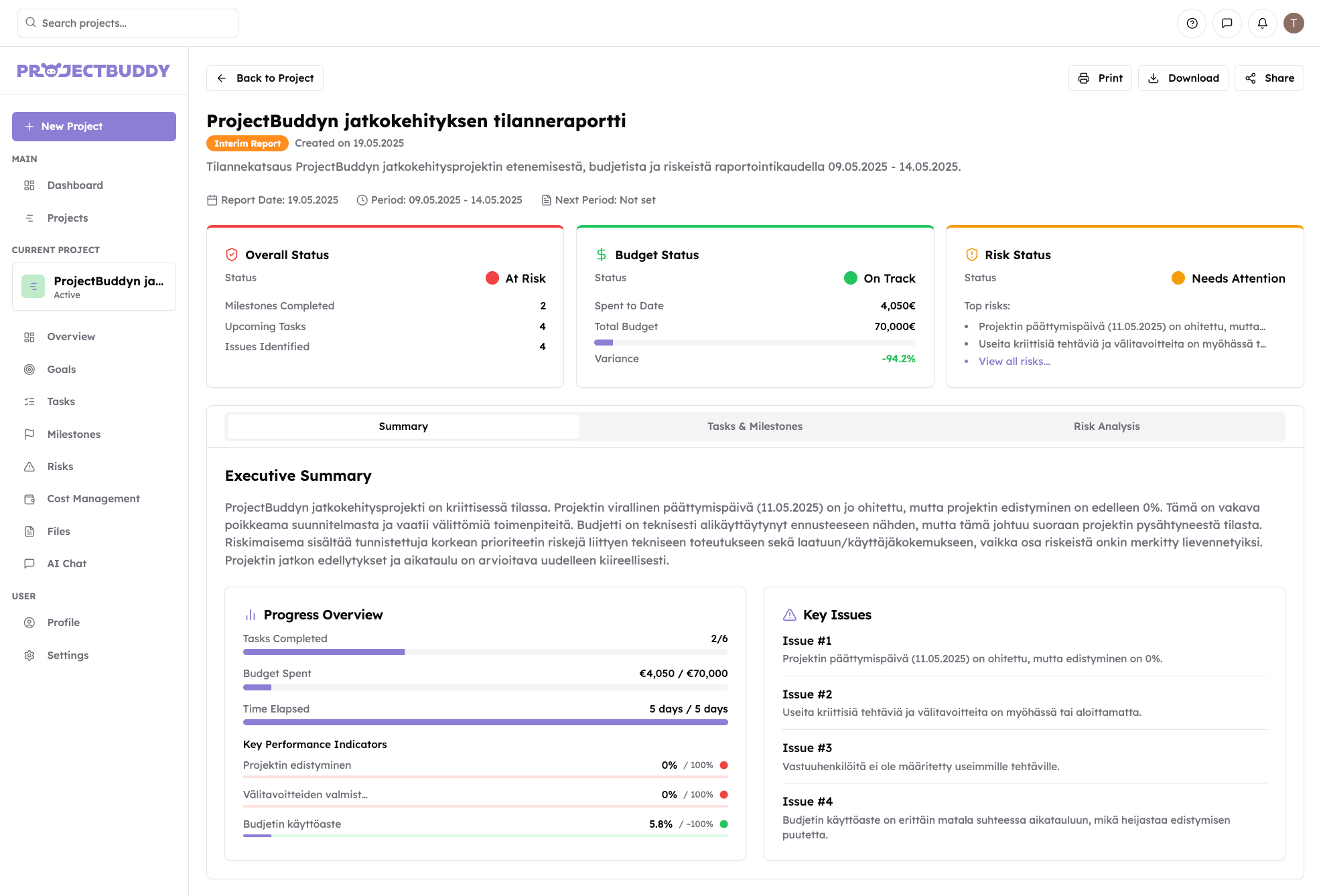
Task: Click the At Risk status label
Action: (x=525, y=279)
